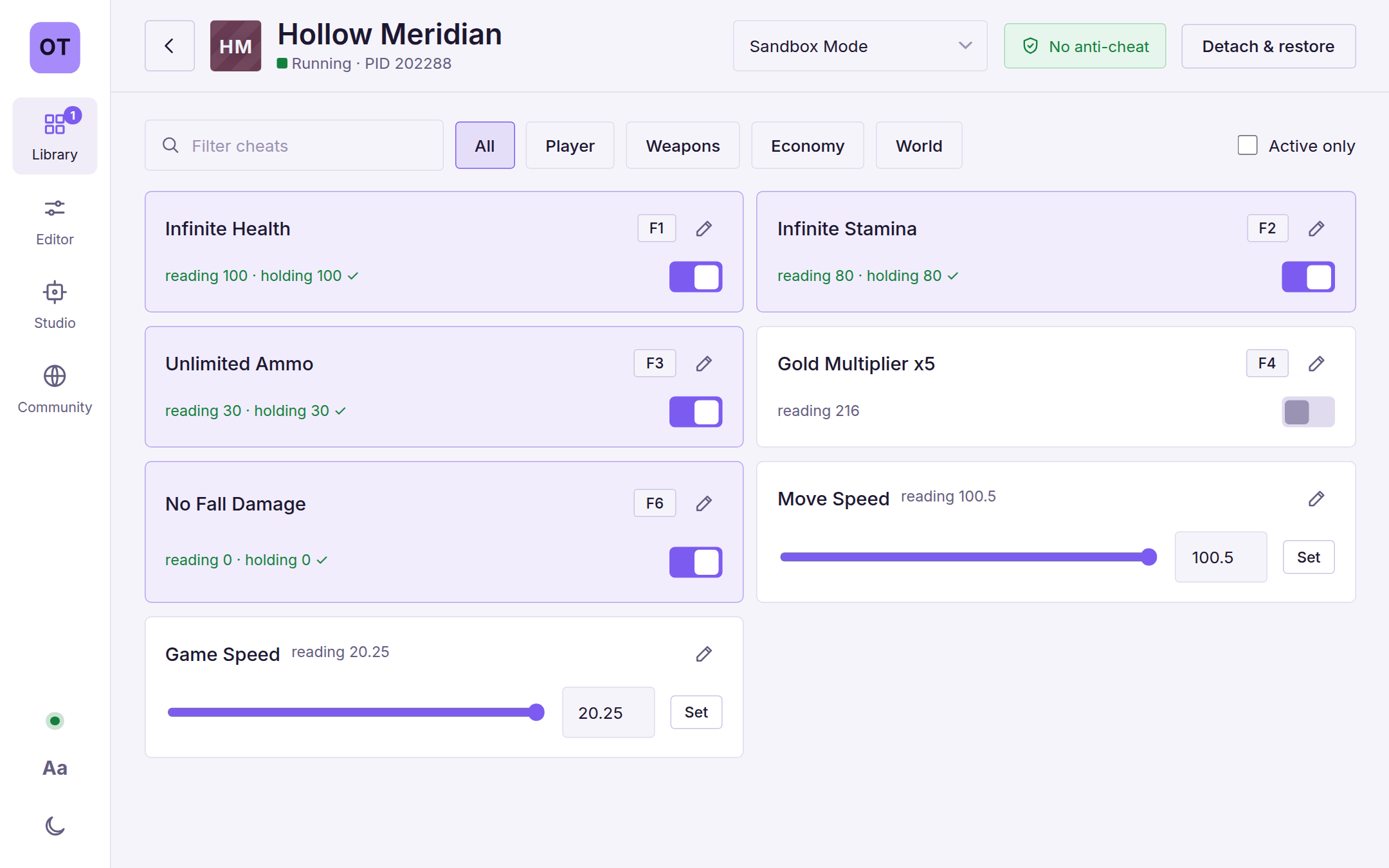Select the Economy category tab
1389x868 pixels.
(x=808, y=145)
